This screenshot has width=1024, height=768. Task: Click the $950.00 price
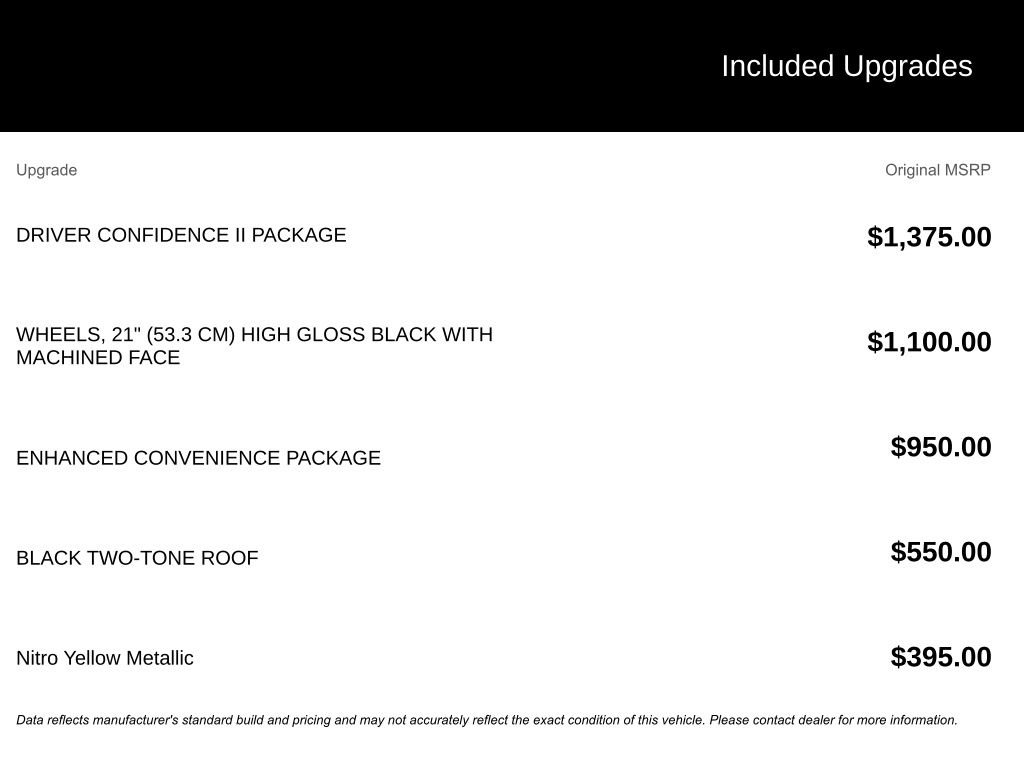941,447
